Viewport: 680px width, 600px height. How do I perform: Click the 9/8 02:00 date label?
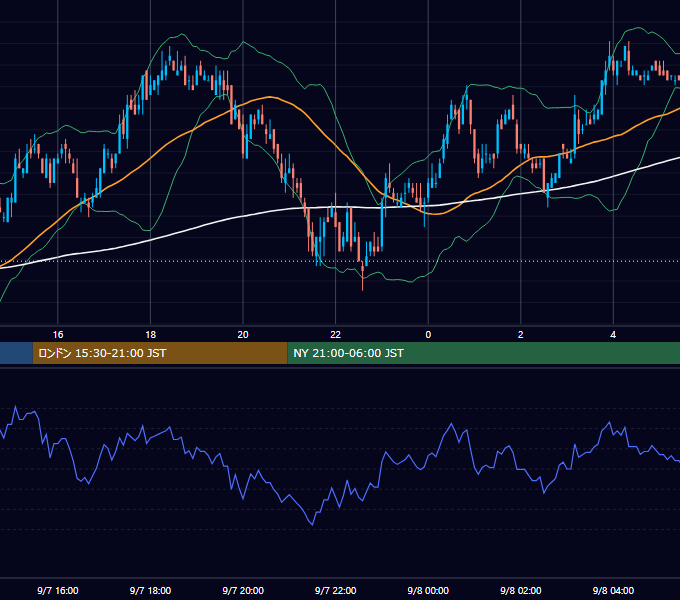[x=520, y=590]
